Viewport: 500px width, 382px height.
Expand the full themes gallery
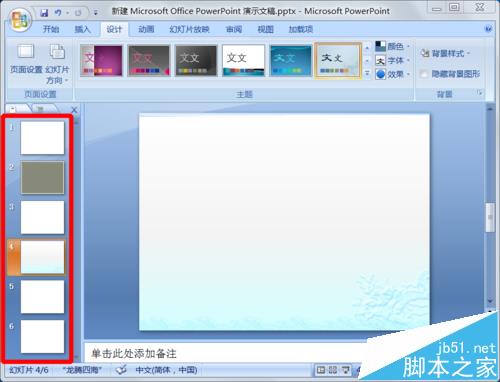pos(367,73)
